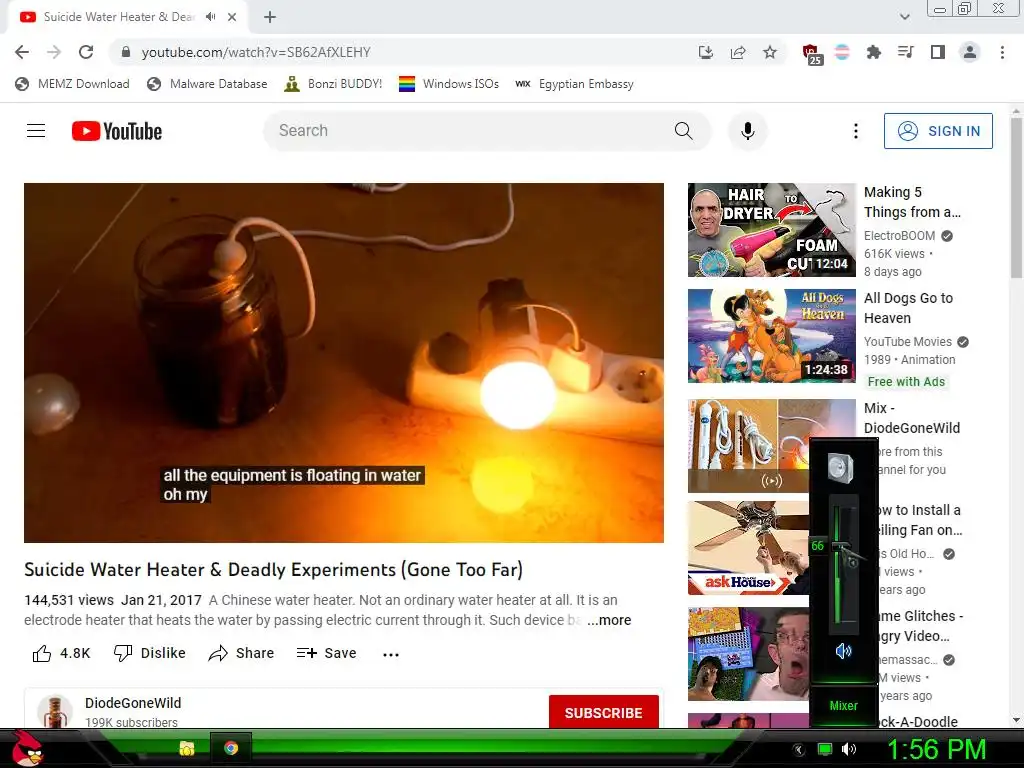This screenshot has width=1024, height=768.
Task: Click the install app icon in address bar
Action: (x=705, y=52)
